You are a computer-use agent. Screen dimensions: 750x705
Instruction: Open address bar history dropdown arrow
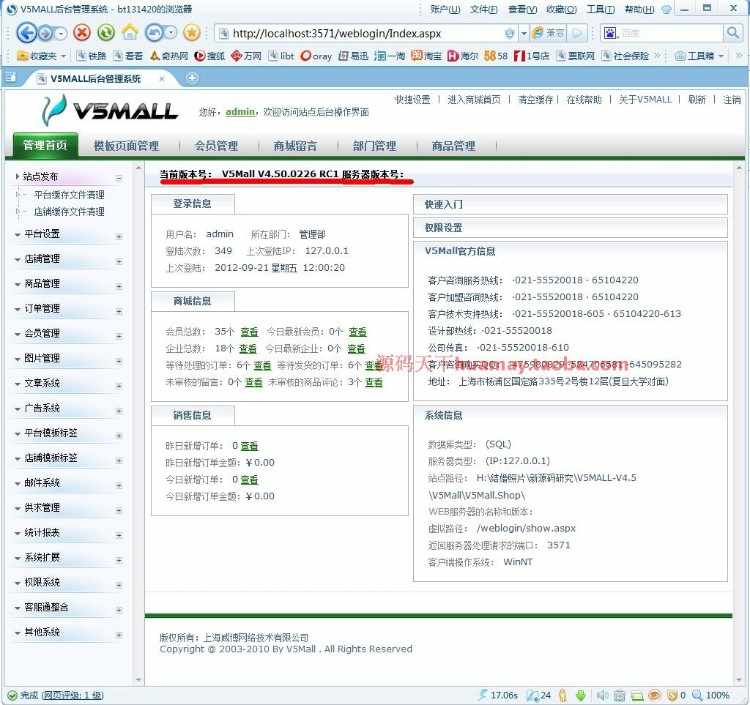click(x=524, y=33)
